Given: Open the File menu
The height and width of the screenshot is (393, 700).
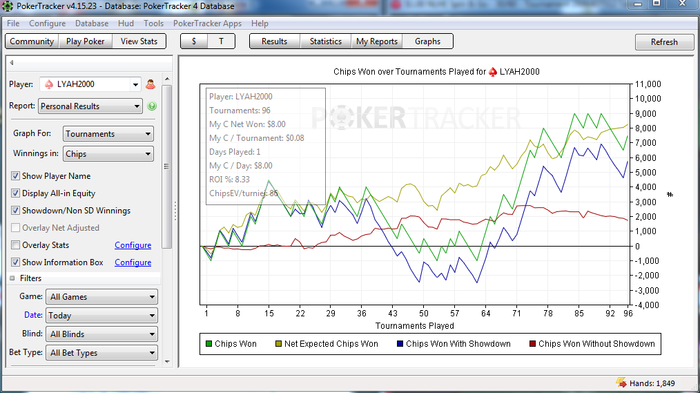Looking at the screenshot, I should (x=13, y=23).
